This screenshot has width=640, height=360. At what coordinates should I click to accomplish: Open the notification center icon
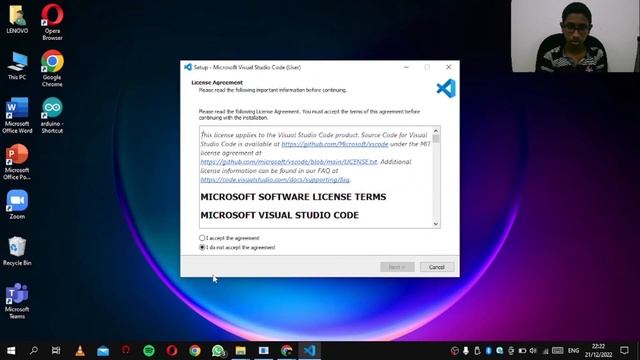click(624, 351)
